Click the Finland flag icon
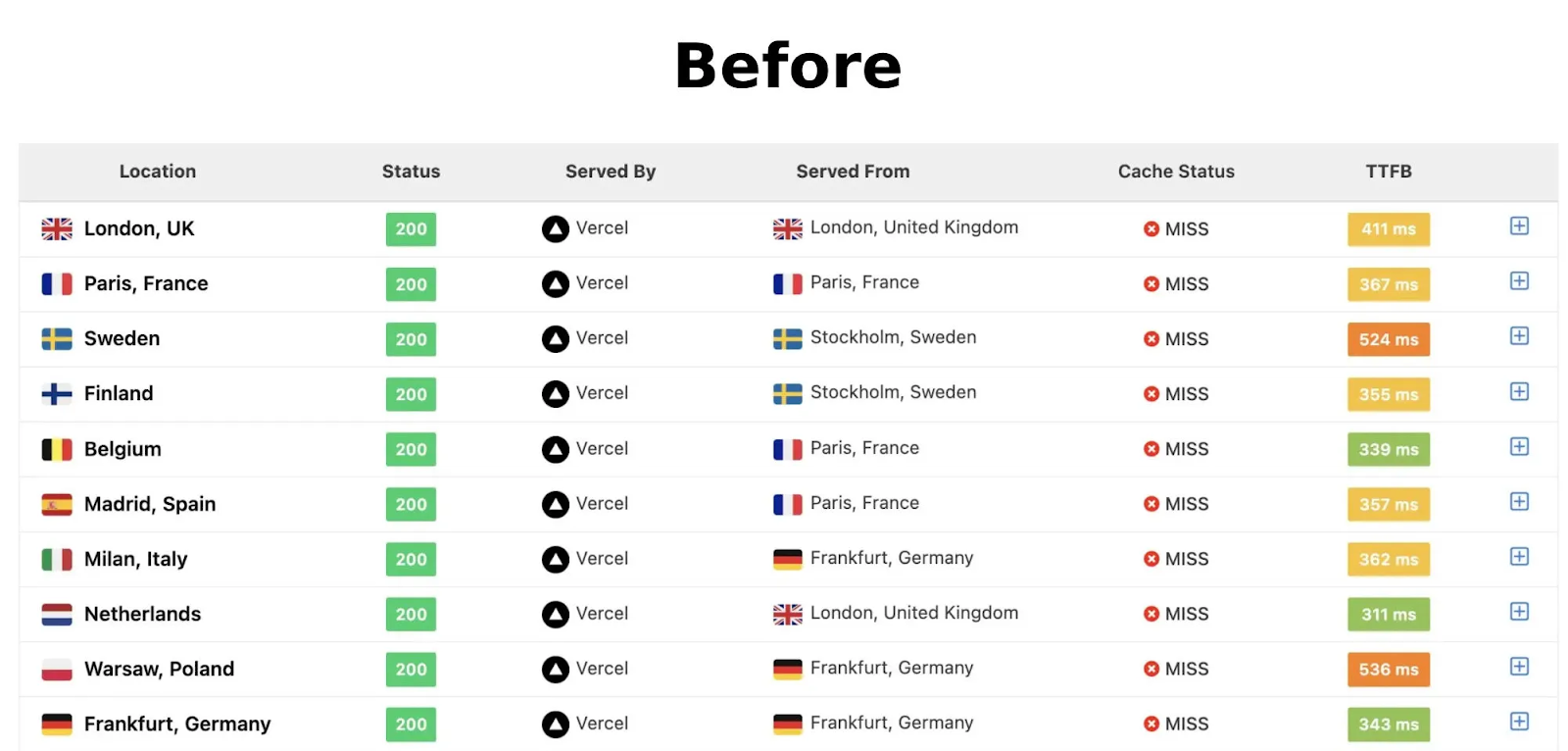1568x751 pixels. pyautogui.click(x=57, y=394)
